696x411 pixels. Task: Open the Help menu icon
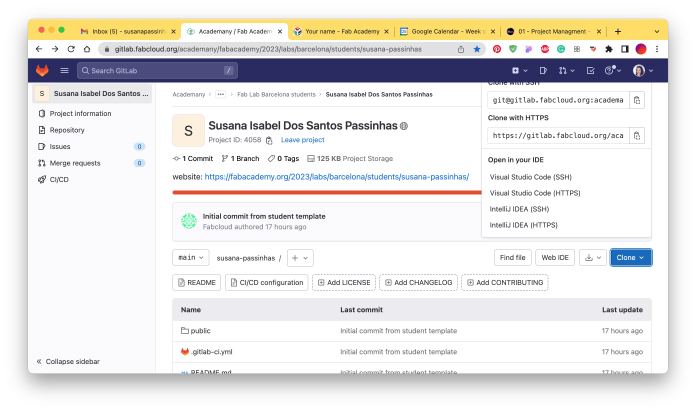(613, 70)
